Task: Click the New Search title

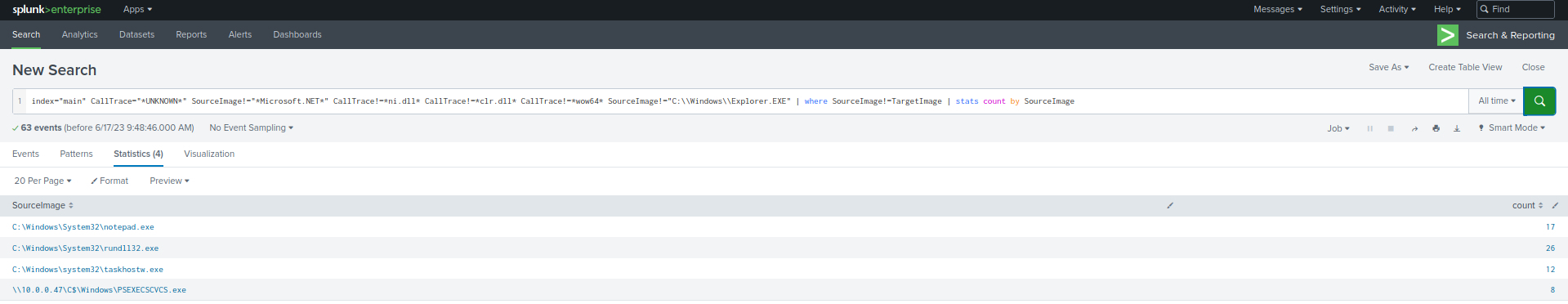Action: [x=54, y=70]
